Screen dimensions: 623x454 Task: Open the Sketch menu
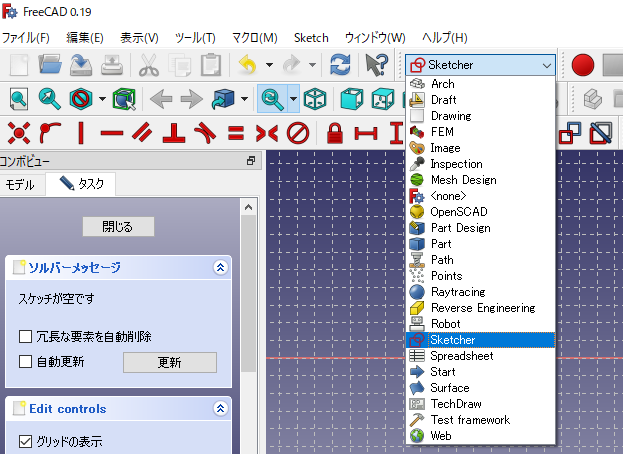[311, 38]
